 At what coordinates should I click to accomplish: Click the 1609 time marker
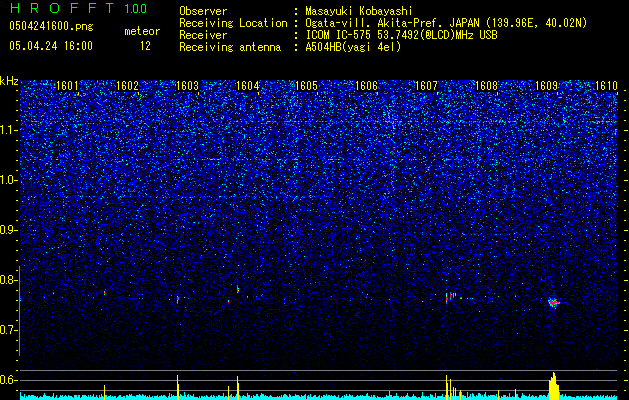tap(546, 86)
